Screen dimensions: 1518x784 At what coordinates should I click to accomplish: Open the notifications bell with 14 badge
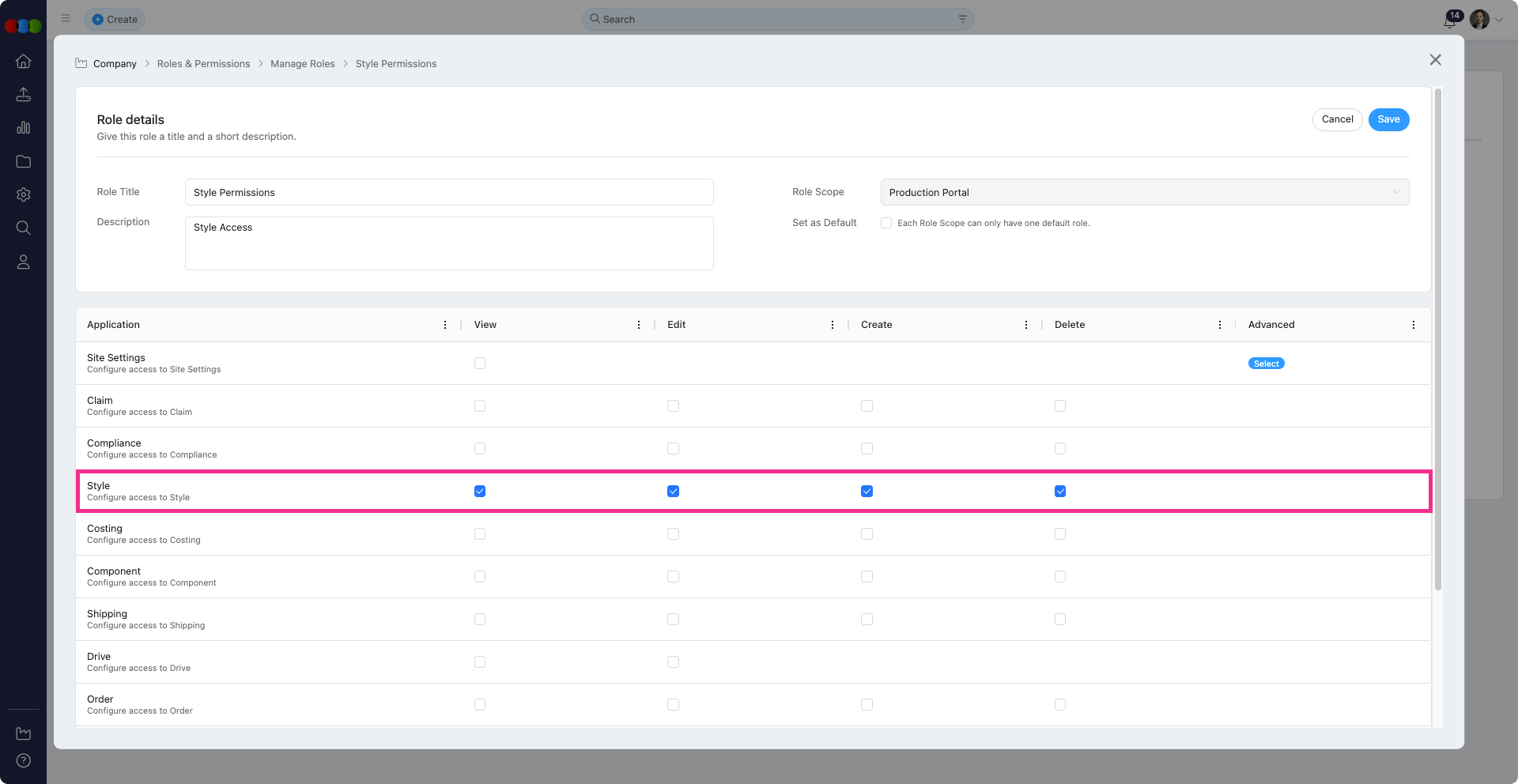[x=1450, y=21]
